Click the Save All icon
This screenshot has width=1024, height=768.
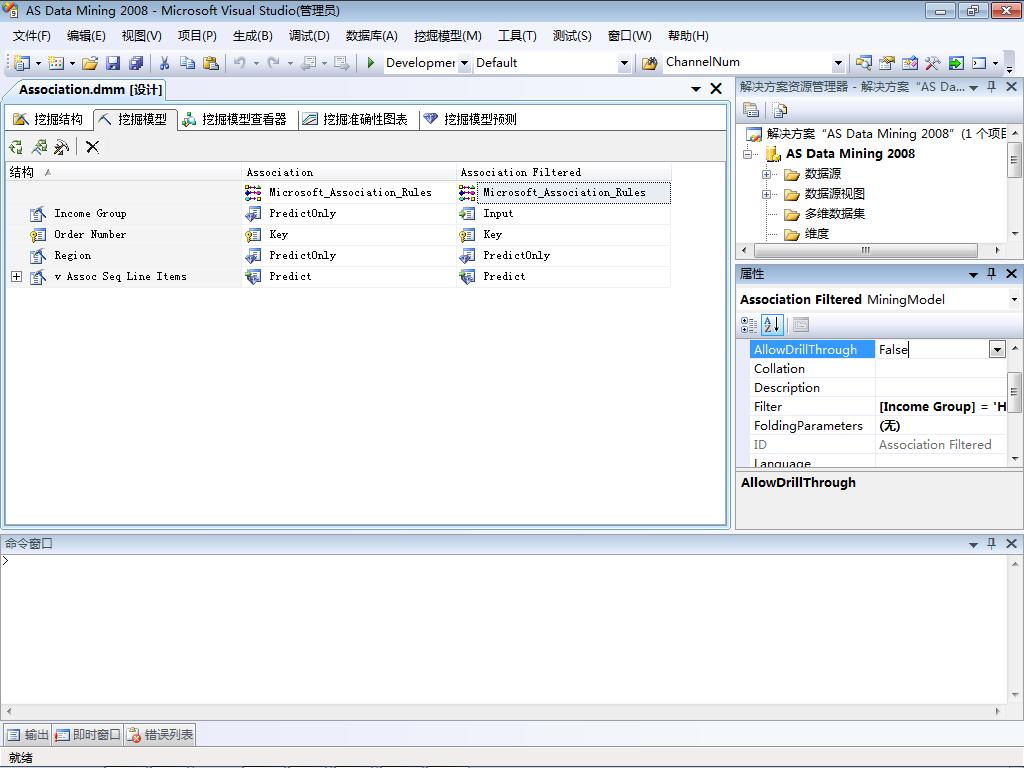click(x=136, y=63)
